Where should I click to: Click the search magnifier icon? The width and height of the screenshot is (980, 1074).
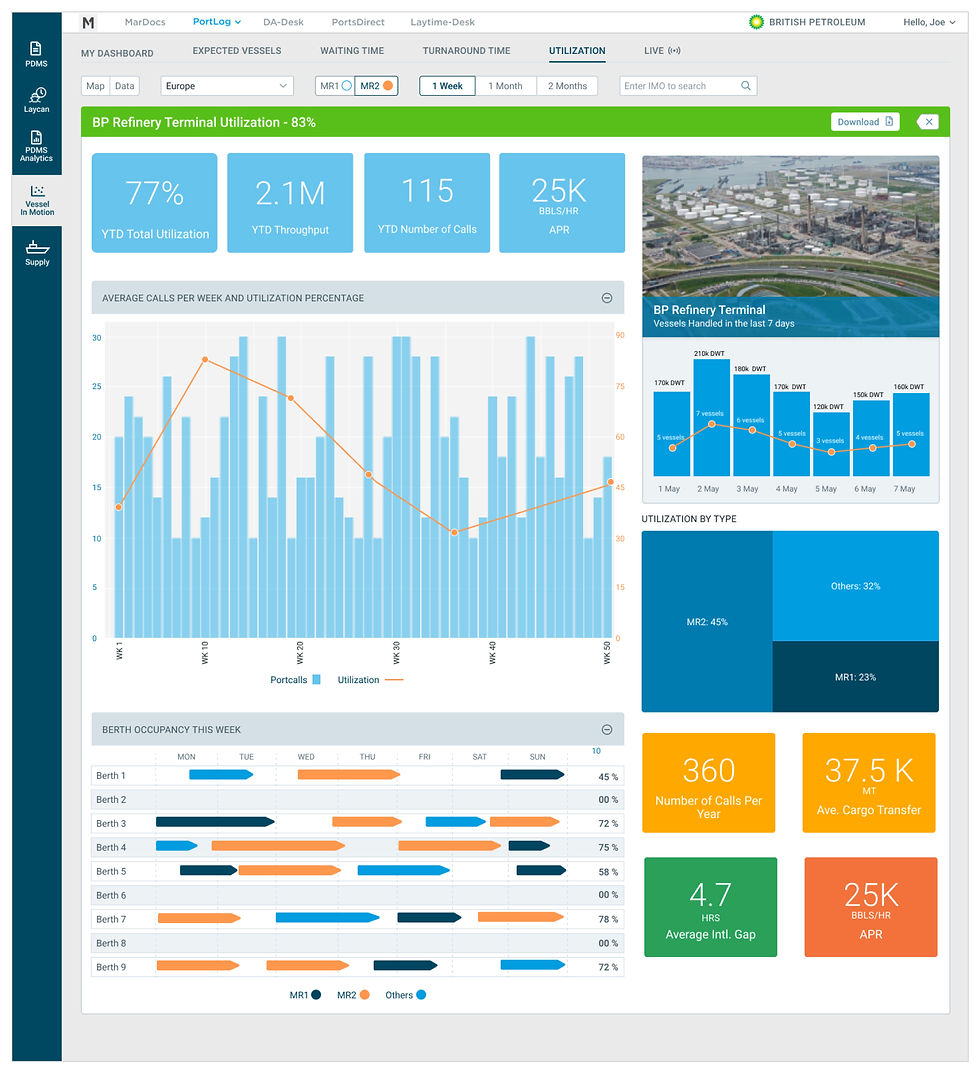click(x=746, y=86)
